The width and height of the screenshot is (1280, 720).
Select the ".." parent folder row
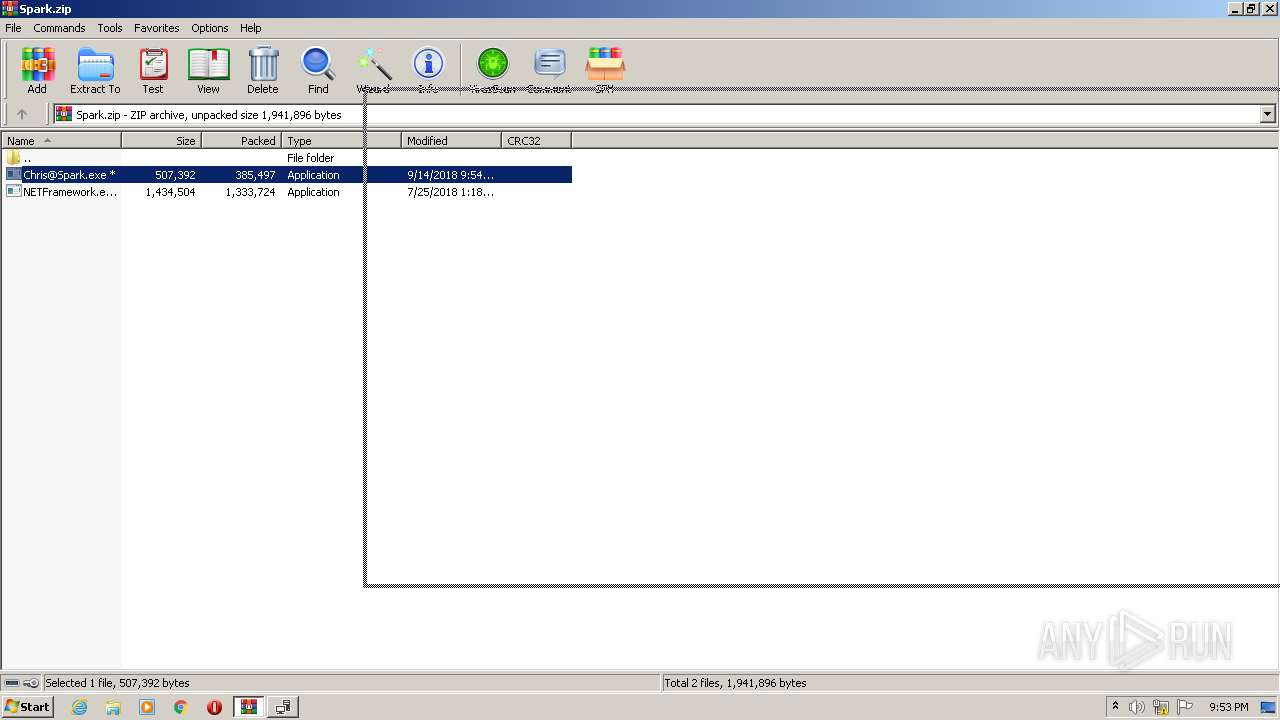[x=287, y=158]
